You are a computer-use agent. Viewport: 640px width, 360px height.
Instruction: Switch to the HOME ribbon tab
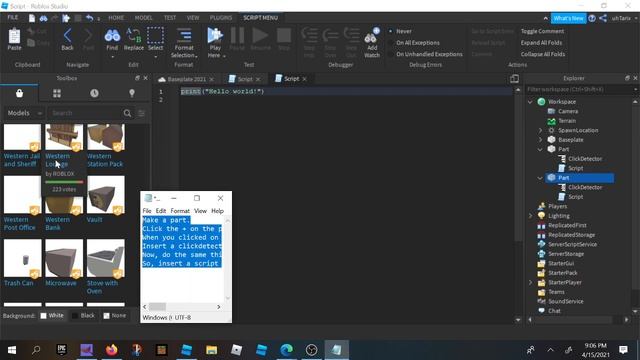click(x=116, y=18)
